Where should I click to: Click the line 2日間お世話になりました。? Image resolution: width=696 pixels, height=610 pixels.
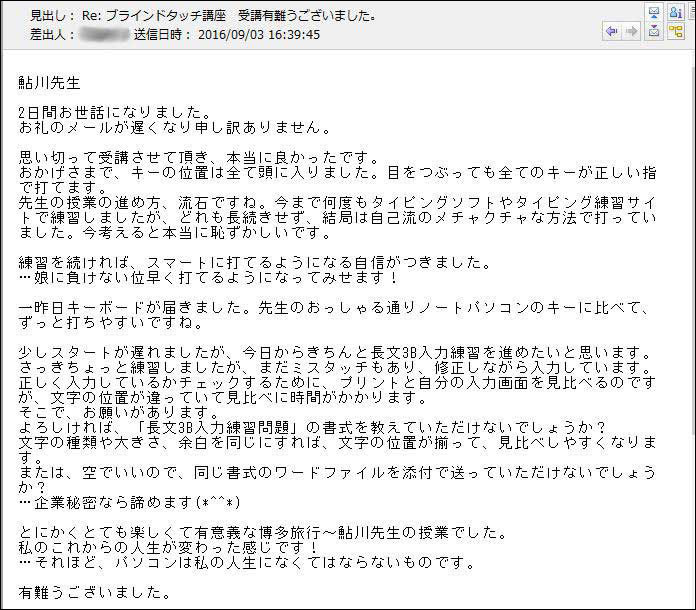(115, 113)
